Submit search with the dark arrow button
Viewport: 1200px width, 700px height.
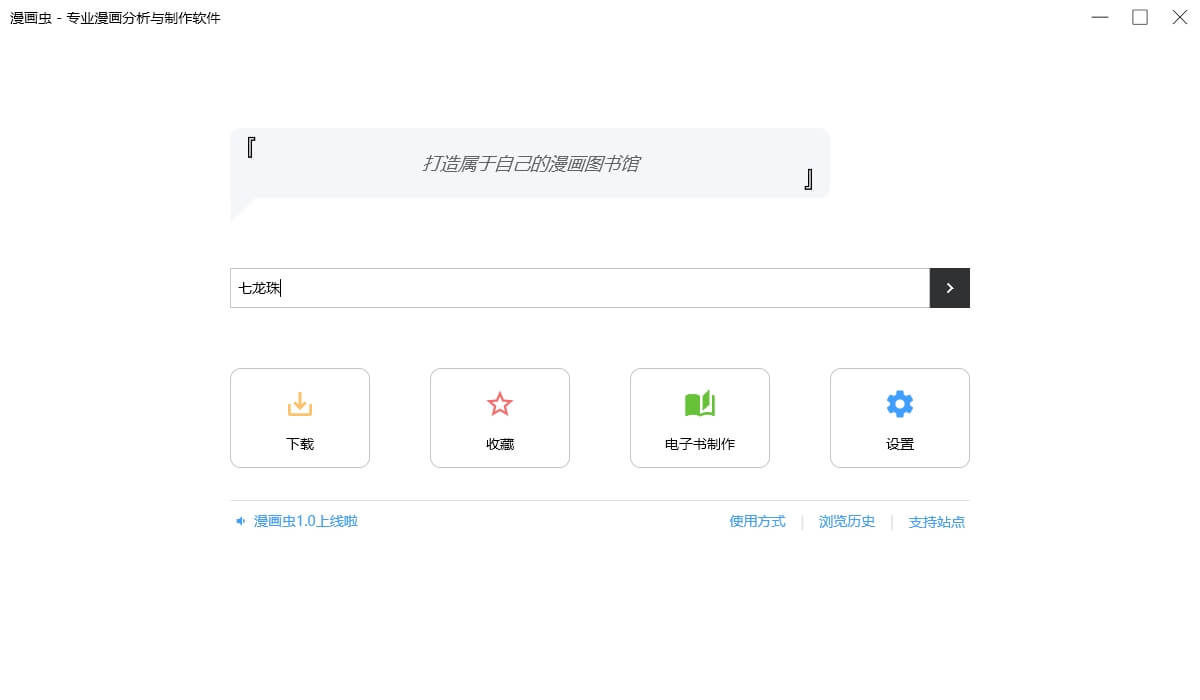(950, 288)
